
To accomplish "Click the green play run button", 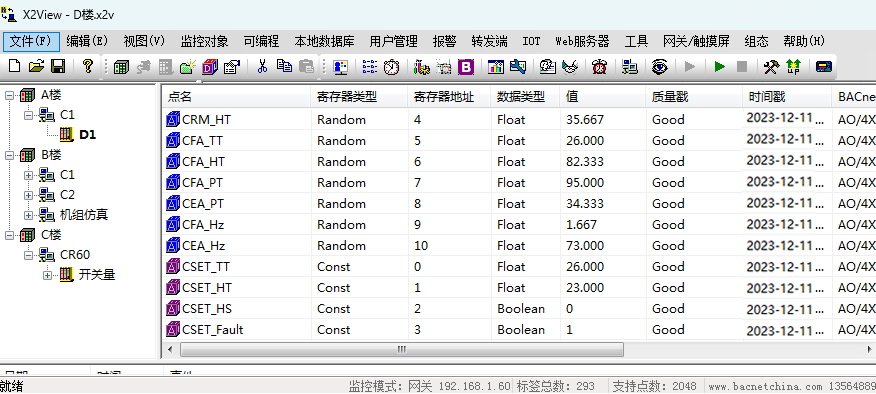I will pos(720,67).
